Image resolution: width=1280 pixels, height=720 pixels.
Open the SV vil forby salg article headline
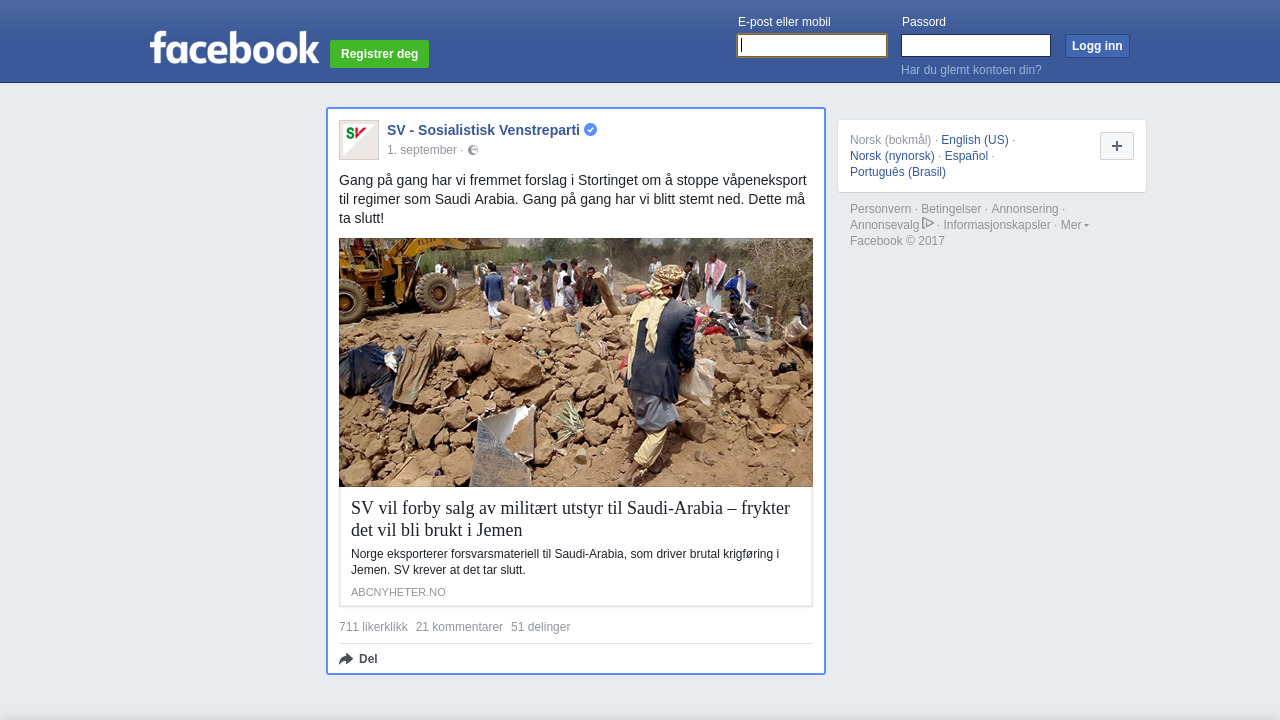(570, 518)
